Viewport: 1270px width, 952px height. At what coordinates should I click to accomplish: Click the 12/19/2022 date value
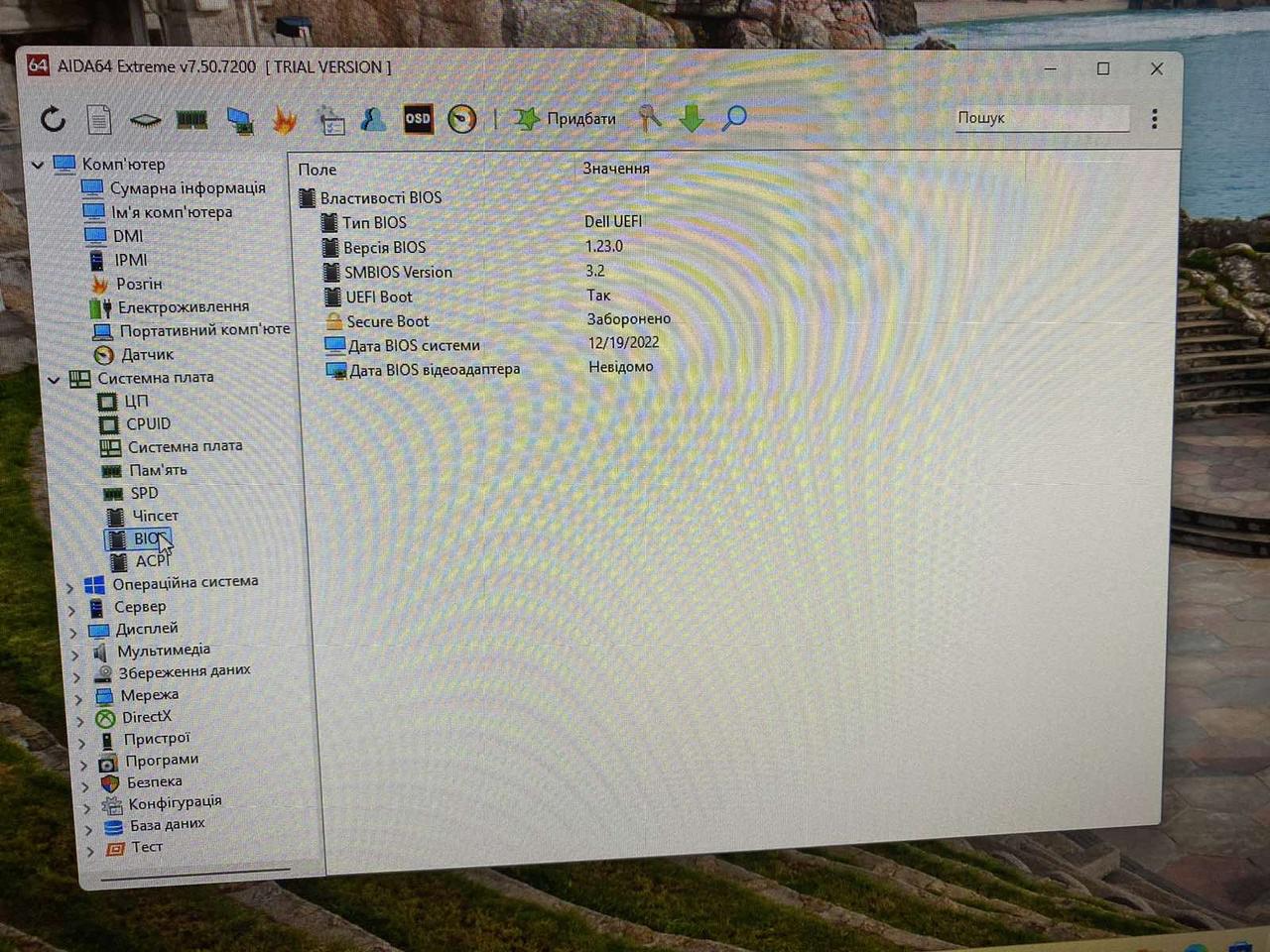[623, 343]
